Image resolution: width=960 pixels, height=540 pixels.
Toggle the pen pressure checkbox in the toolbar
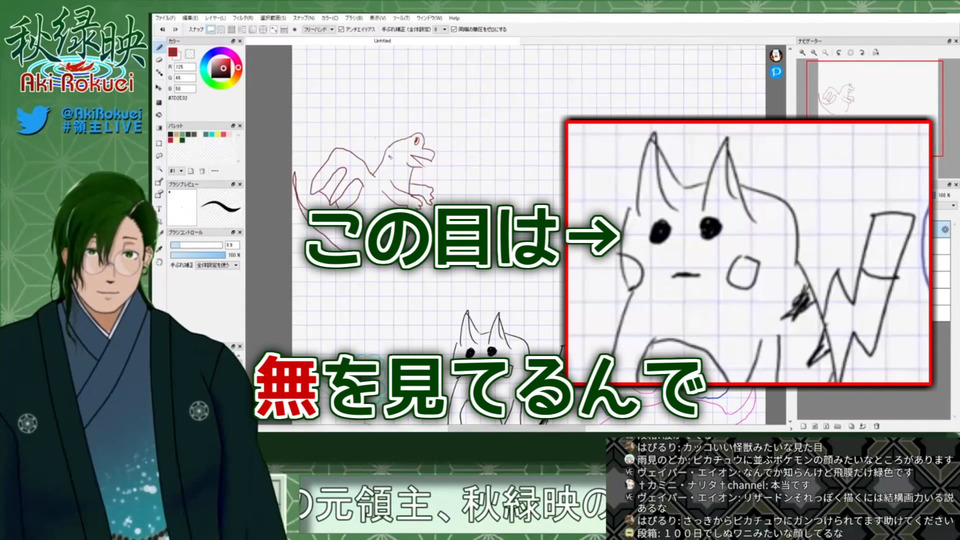454,29
